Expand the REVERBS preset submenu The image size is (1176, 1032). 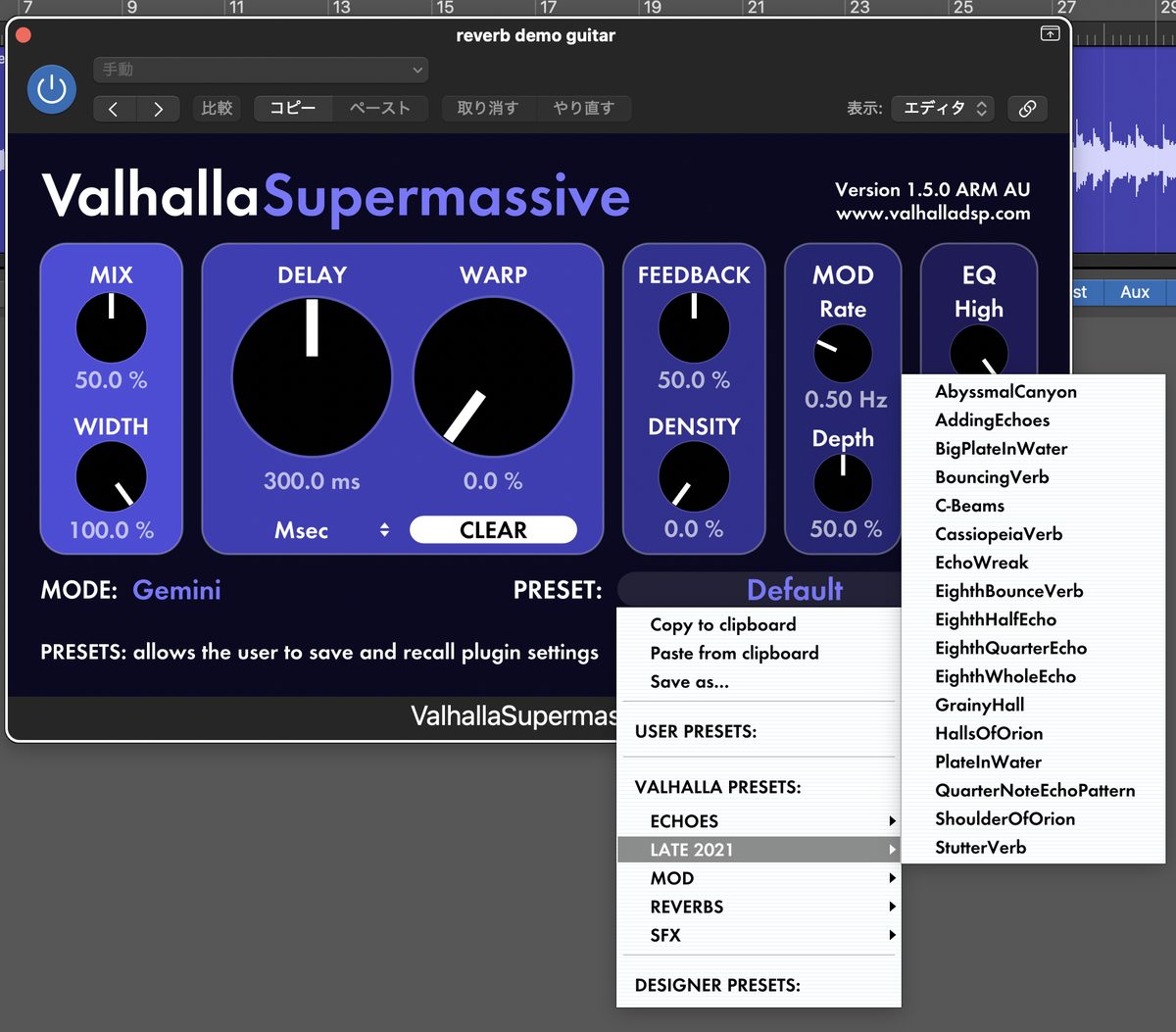click(759, 907)
